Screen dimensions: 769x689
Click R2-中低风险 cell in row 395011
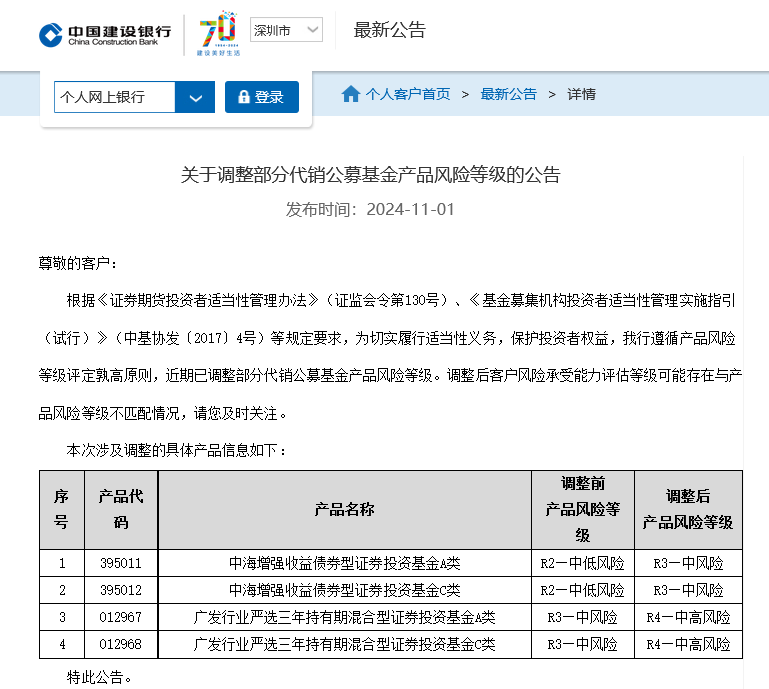click(583, 563)
